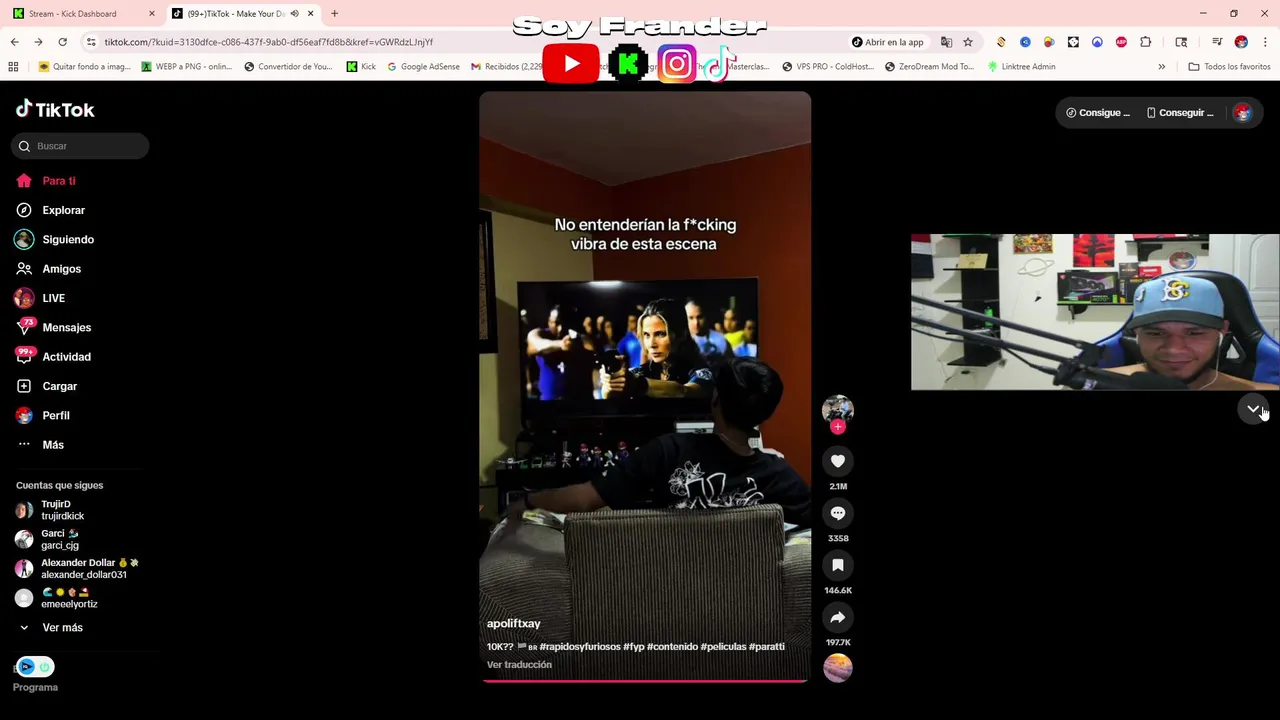
Task: Open the profile avatar at top right
Action: [1243, 113]
